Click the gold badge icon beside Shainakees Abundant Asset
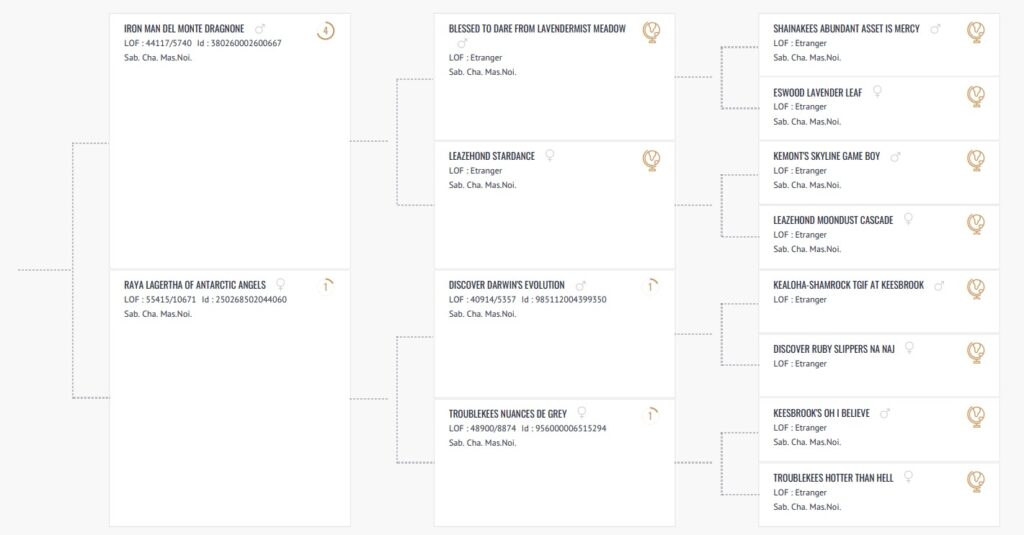 pos(976,31)
